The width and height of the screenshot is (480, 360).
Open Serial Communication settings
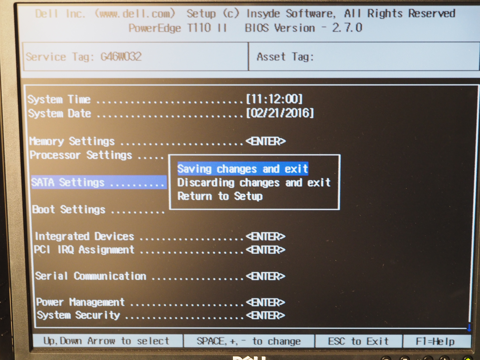coord(160,276)
